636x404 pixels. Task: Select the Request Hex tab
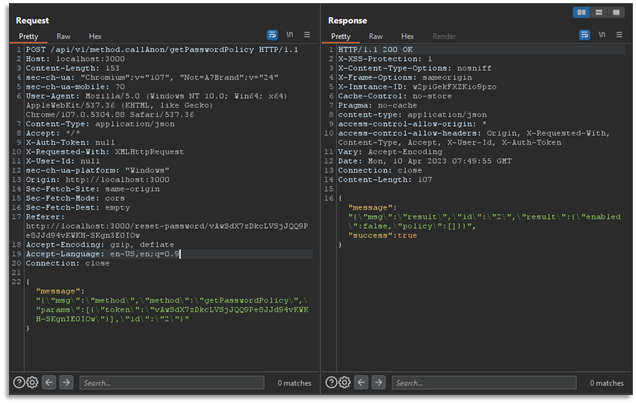(x=95, y=36)
